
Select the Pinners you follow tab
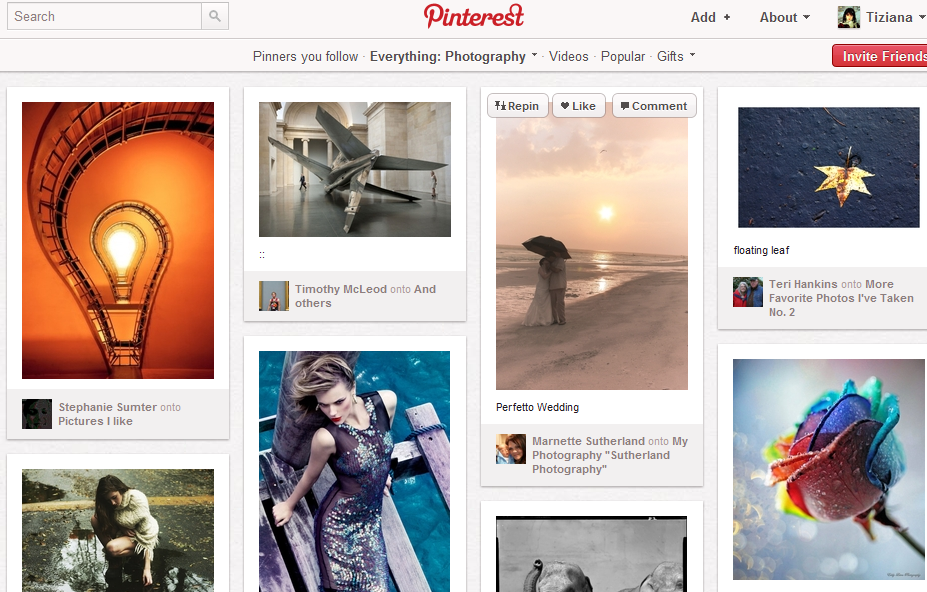tap(305, 56)
